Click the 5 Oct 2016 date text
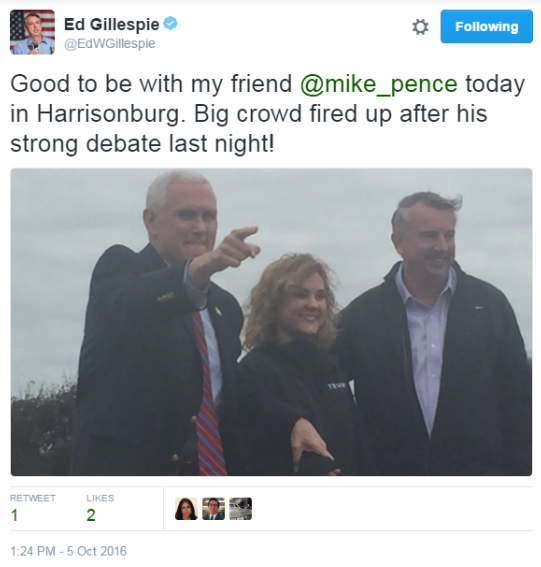Image resolution: width=541 pixels, height=567 pixels. [97, 551]
